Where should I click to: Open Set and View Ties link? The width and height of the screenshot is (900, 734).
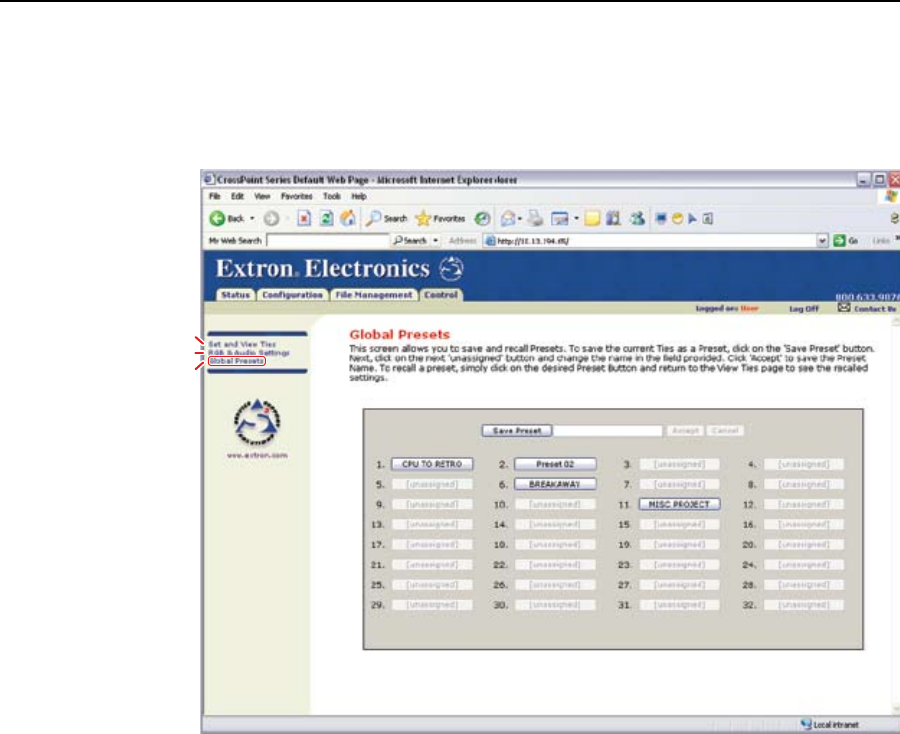pyautogui.click(x=236, y=344)
